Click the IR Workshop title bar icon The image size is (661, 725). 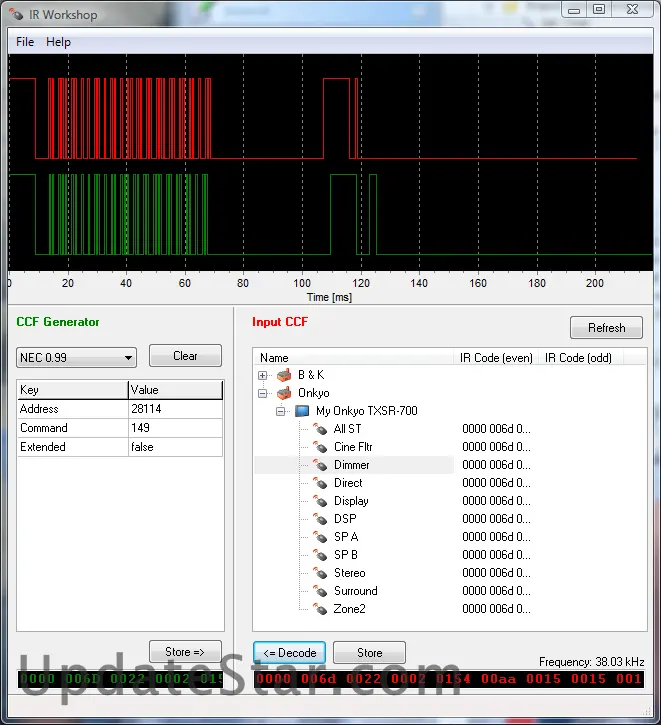[15, 13]
